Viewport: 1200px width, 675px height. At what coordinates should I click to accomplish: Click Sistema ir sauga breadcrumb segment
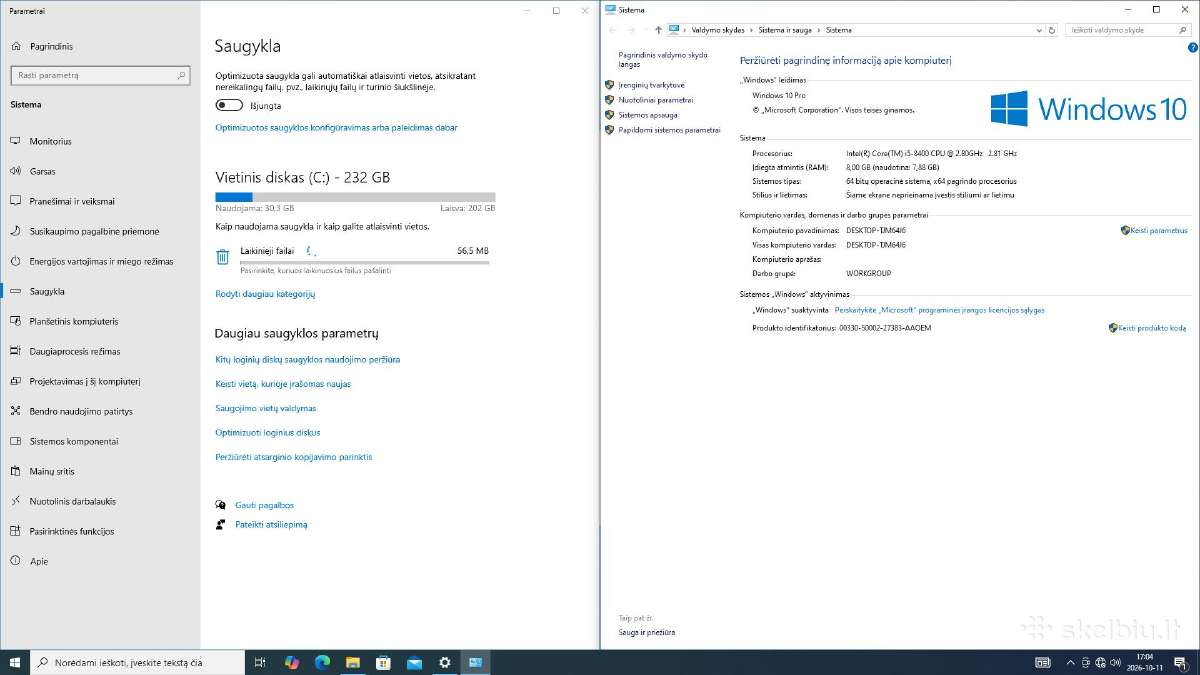(787, 30)
